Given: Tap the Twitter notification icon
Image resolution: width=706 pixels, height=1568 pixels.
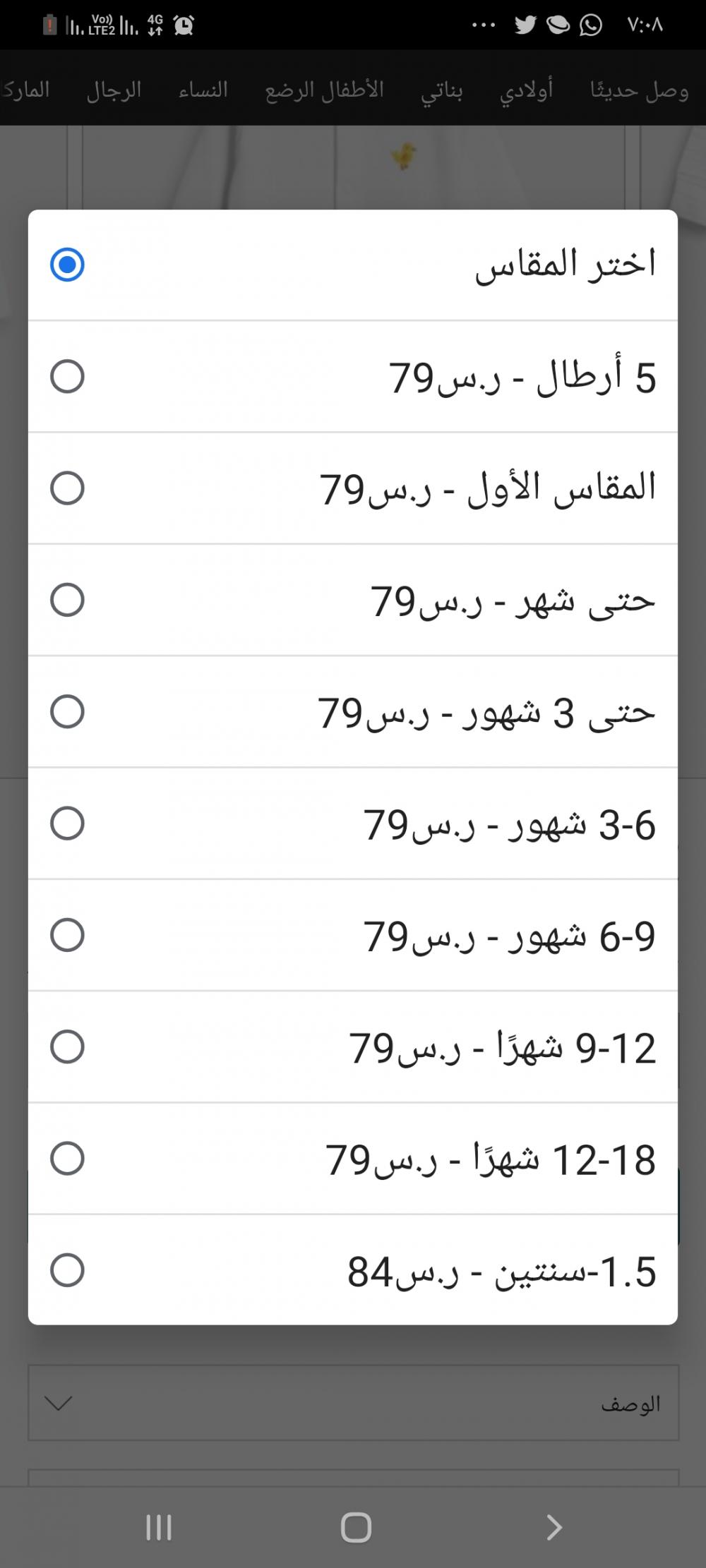Looking at the screenshot, I should [525, 25].
